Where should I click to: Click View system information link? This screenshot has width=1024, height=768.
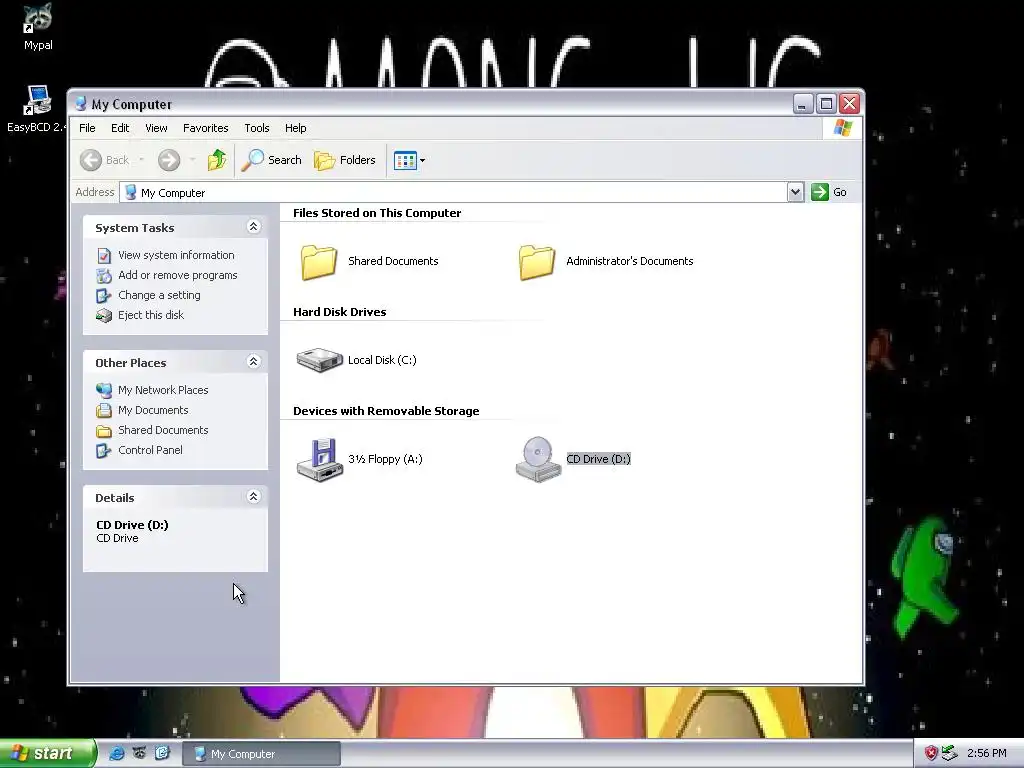coord(176,255)
